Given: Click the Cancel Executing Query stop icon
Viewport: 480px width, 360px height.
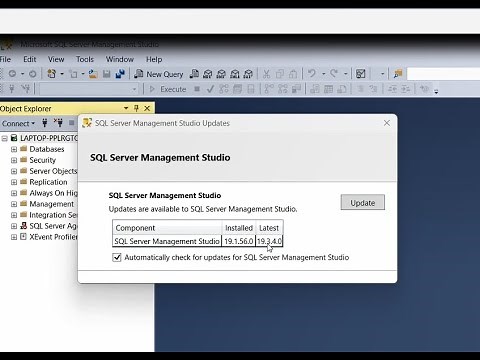Looking at the screenshot, I should coord(197,89).
